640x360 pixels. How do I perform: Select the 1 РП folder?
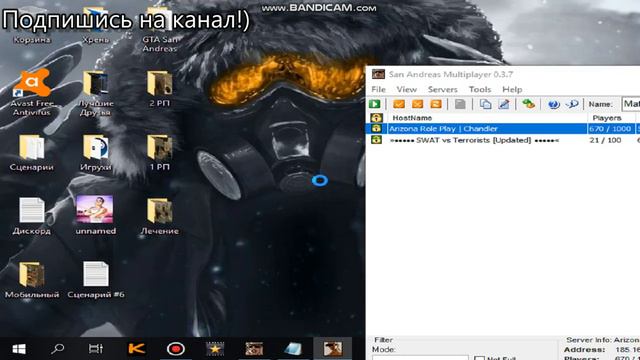[x=160, y=153]
